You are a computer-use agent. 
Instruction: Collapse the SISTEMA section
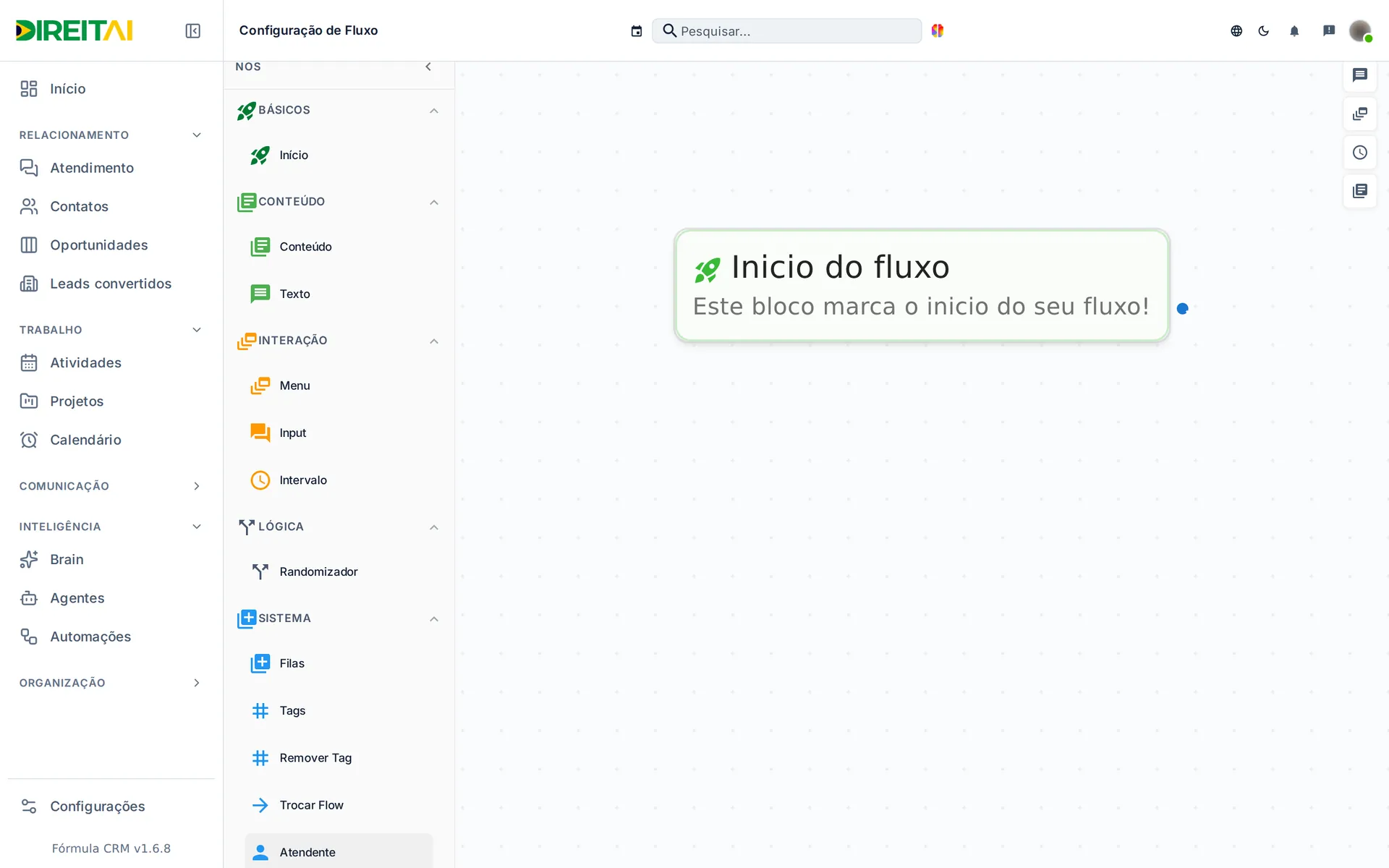[434, 618]
